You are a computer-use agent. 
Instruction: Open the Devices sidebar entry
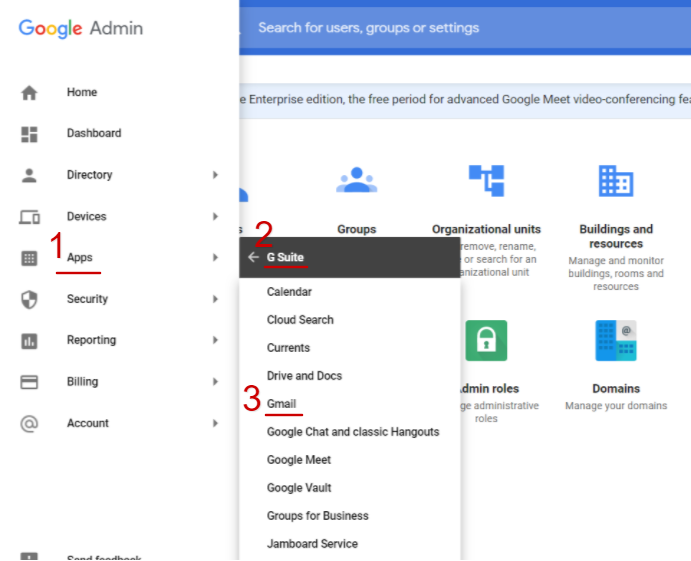(x=86, y=216)
